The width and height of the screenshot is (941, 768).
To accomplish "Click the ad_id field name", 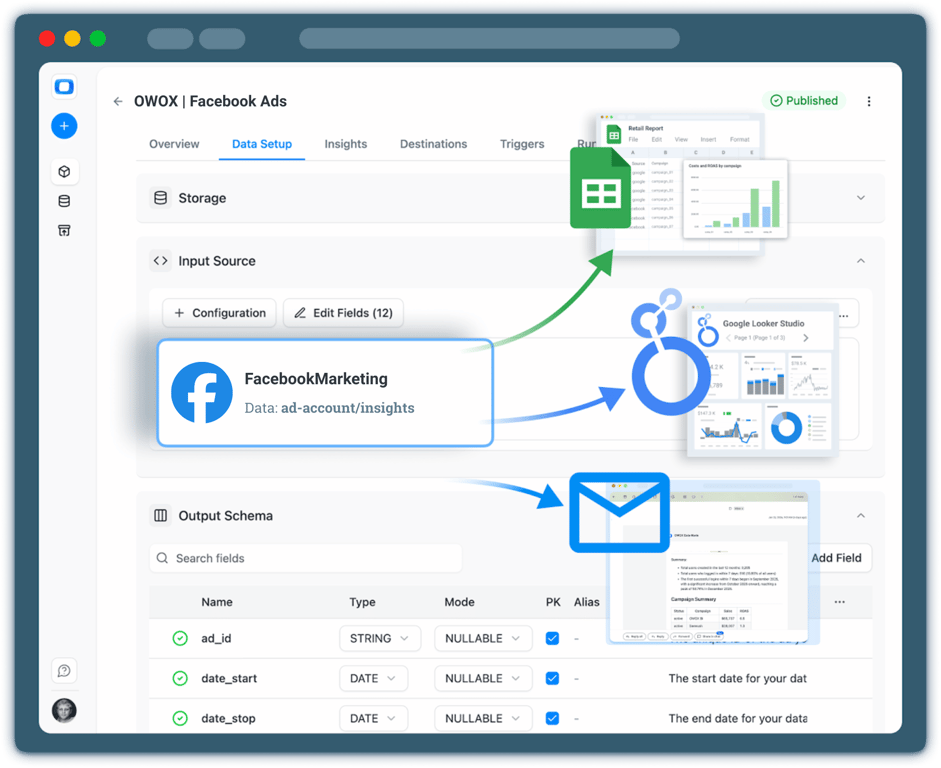I will coord(216,638).
